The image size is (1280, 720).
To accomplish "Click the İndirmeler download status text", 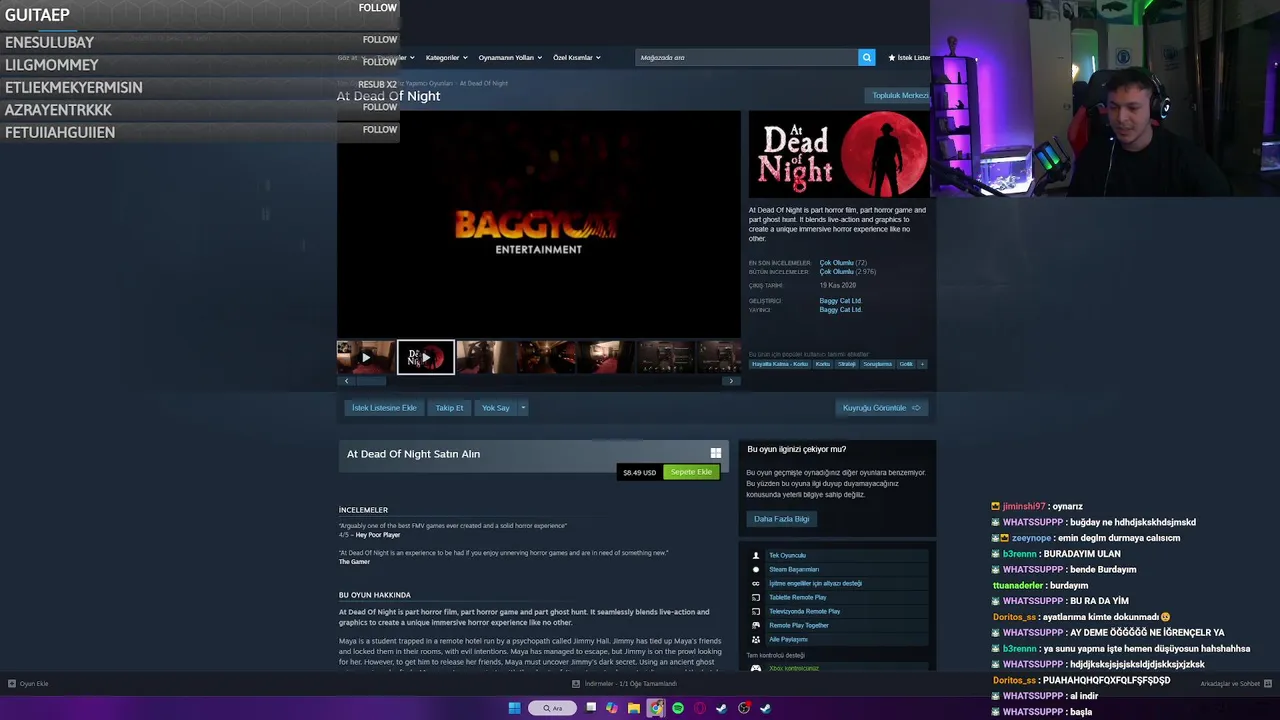I will 630,684.
